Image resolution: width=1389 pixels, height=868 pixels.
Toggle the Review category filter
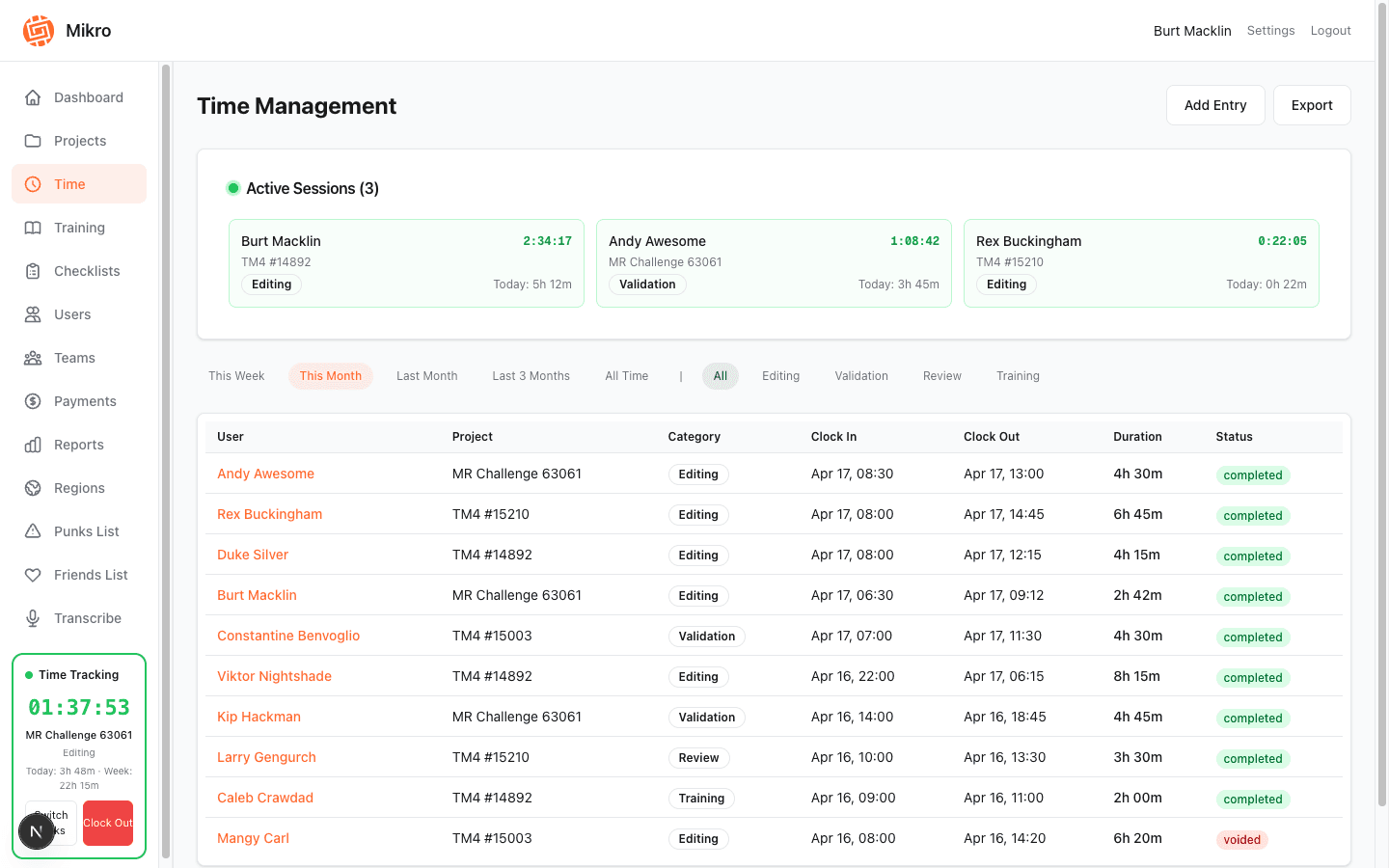(941, 375)
